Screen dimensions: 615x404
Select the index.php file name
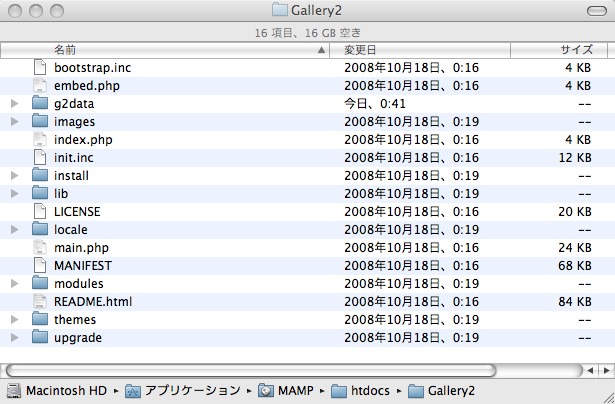(x=83, y=140)
